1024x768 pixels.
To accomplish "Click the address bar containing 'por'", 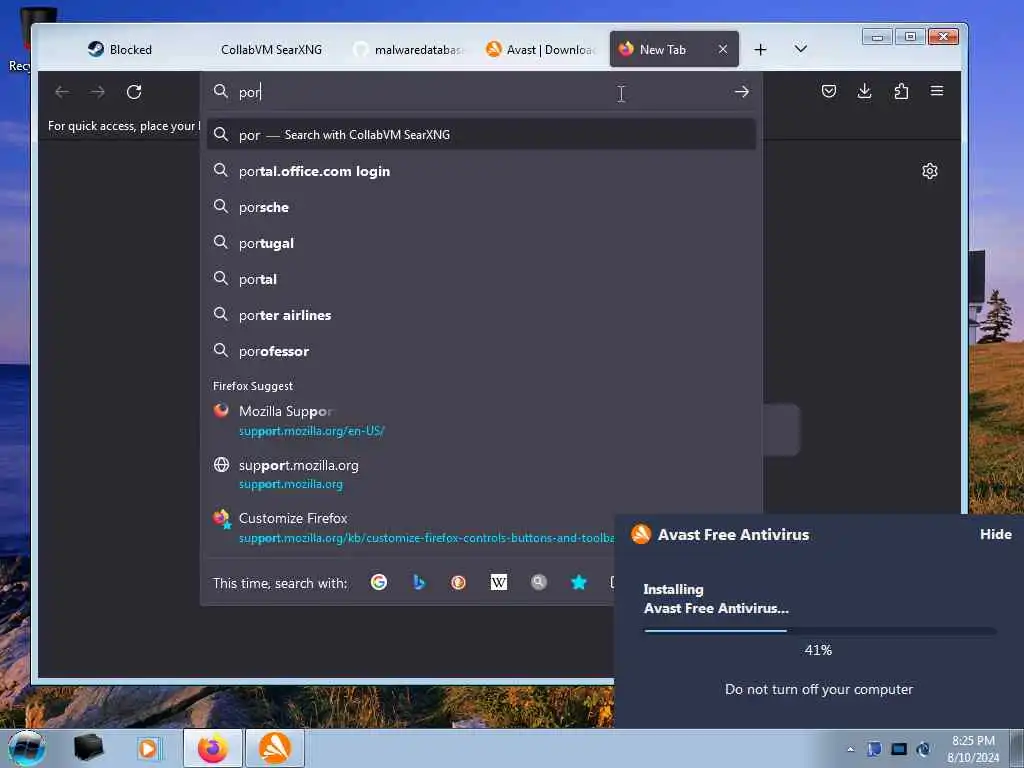I will coord(480,92).
